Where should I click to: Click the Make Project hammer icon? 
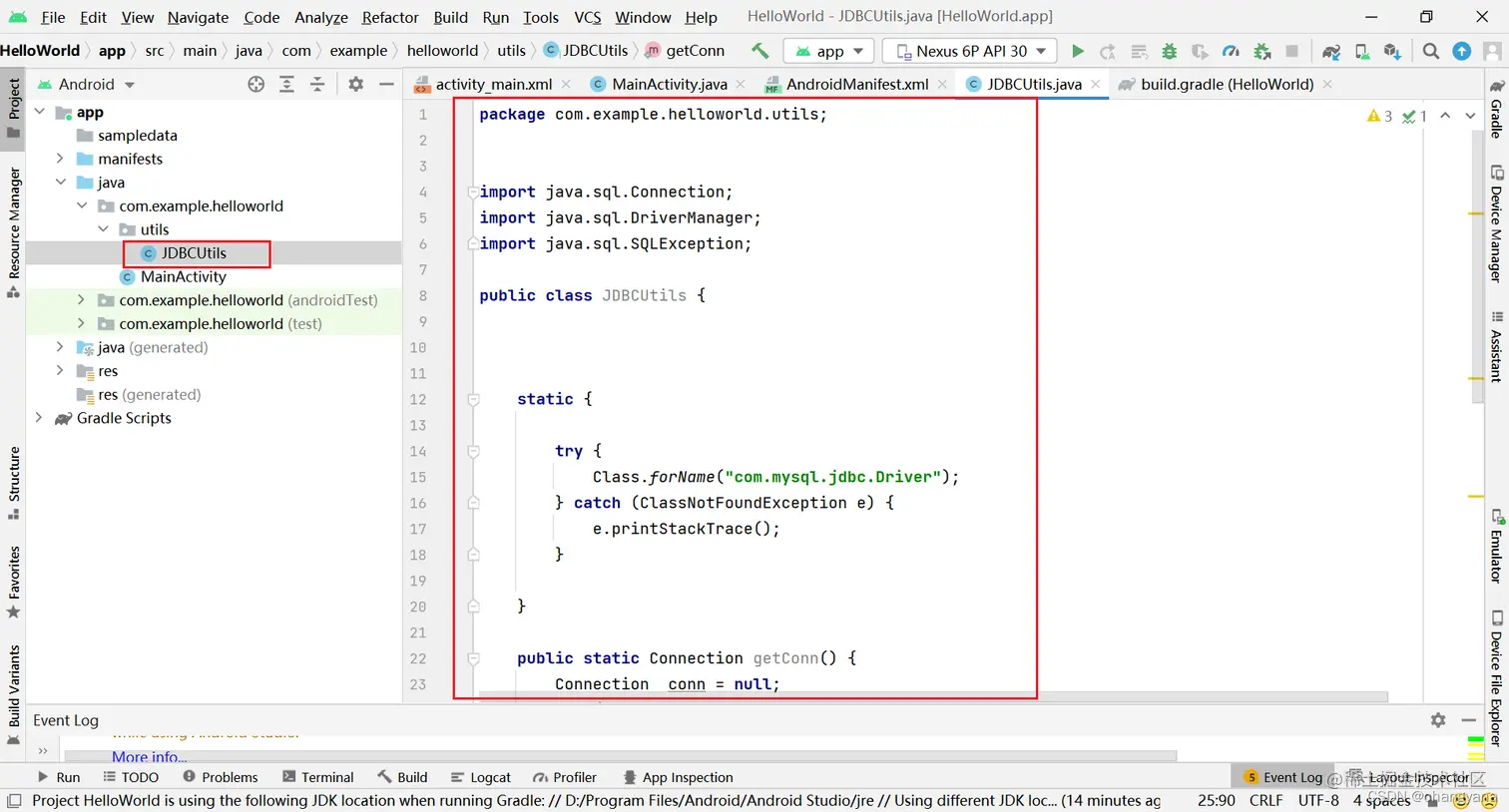pos(760,51)
